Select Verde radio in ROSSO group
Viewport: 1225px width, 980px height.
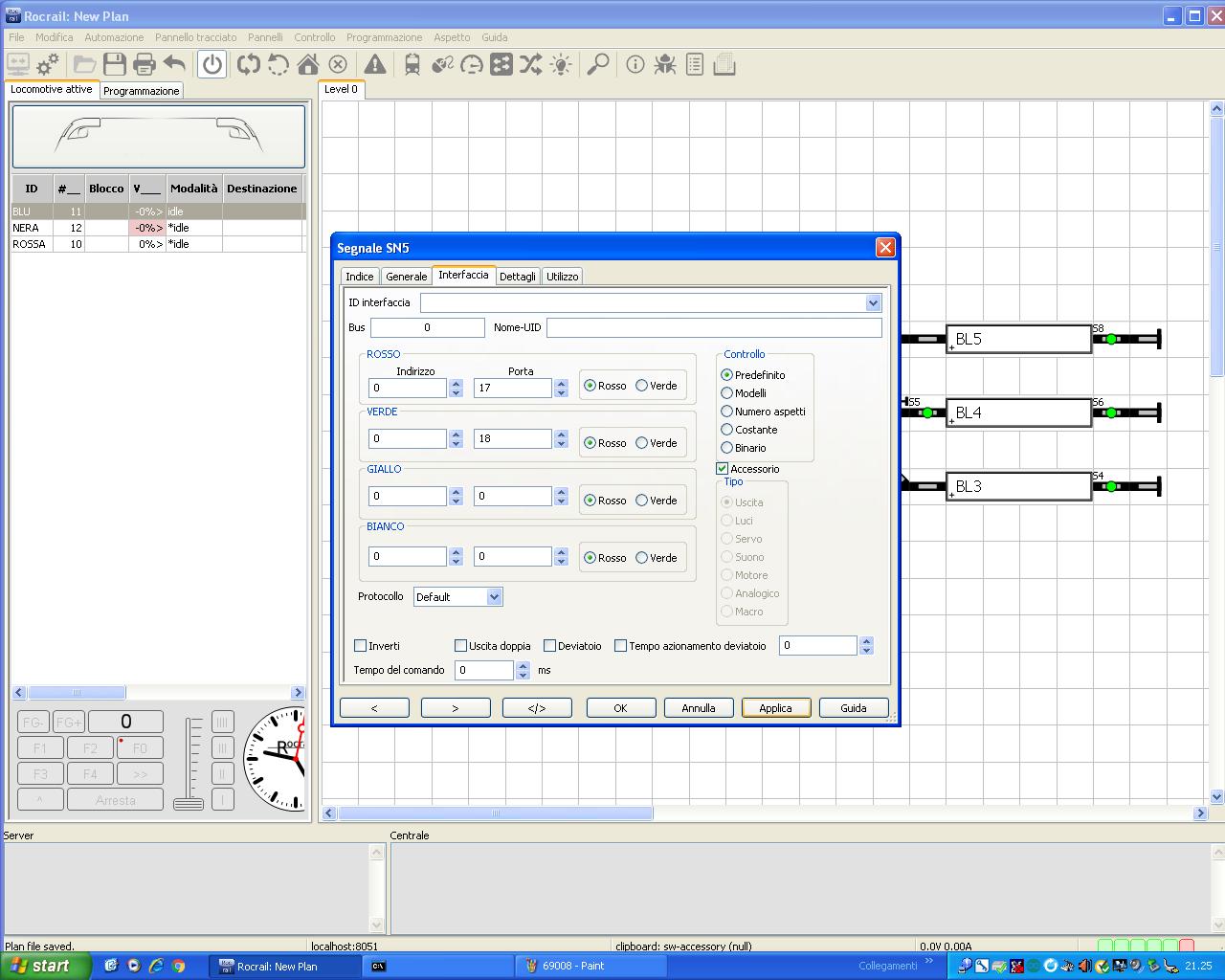642,386
